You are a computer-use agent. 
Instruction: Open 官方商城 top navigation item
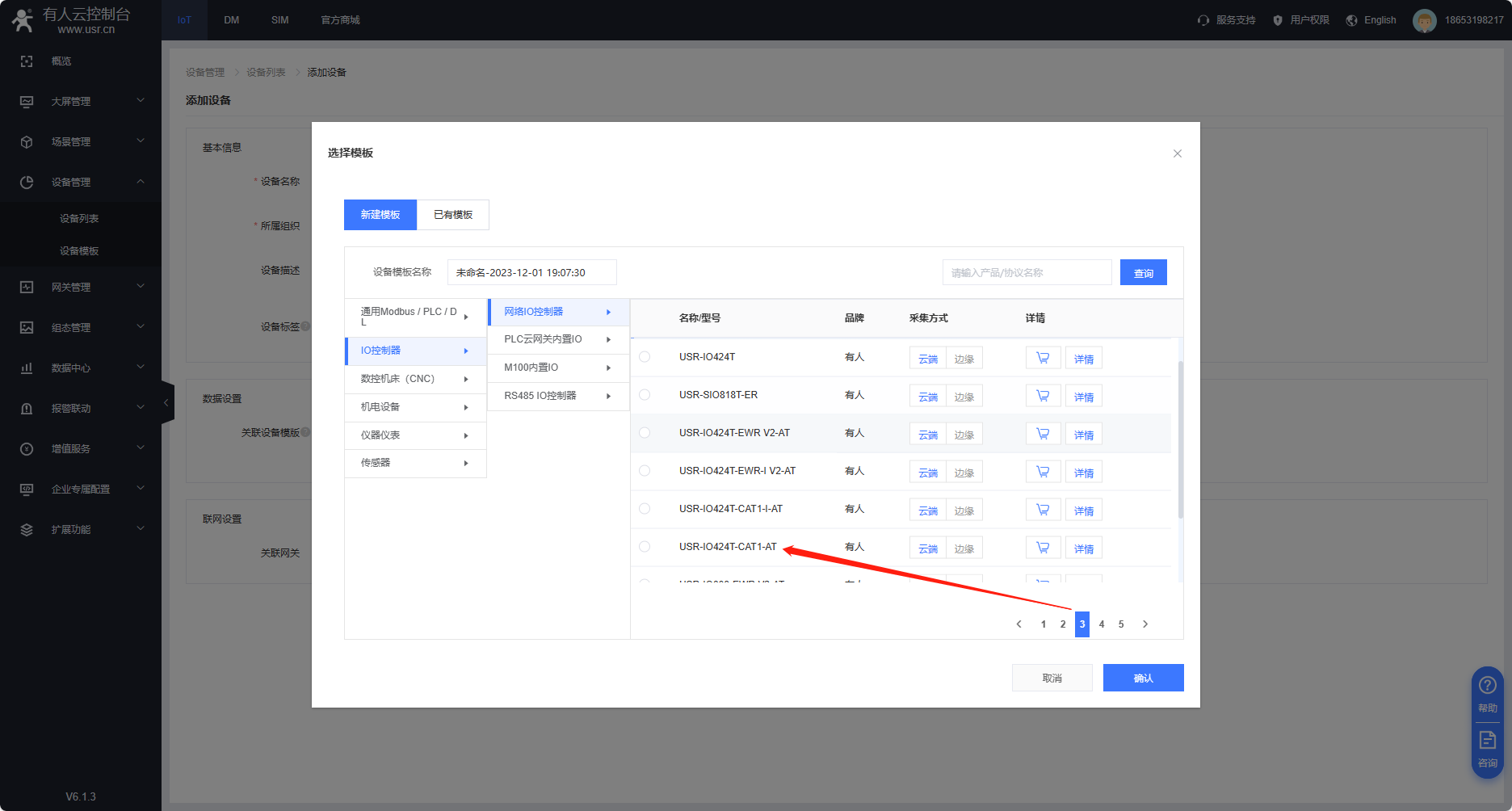pos(340,20)
